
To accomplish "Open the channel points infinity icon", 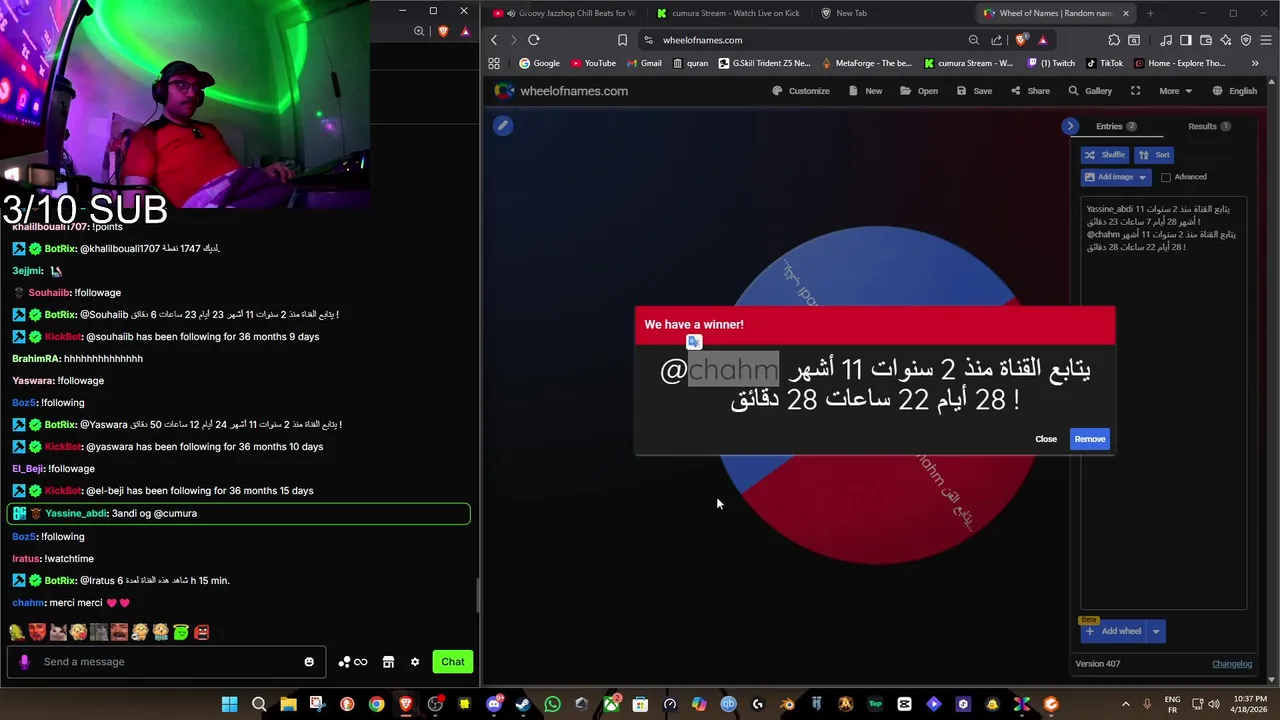I will 354,662.
